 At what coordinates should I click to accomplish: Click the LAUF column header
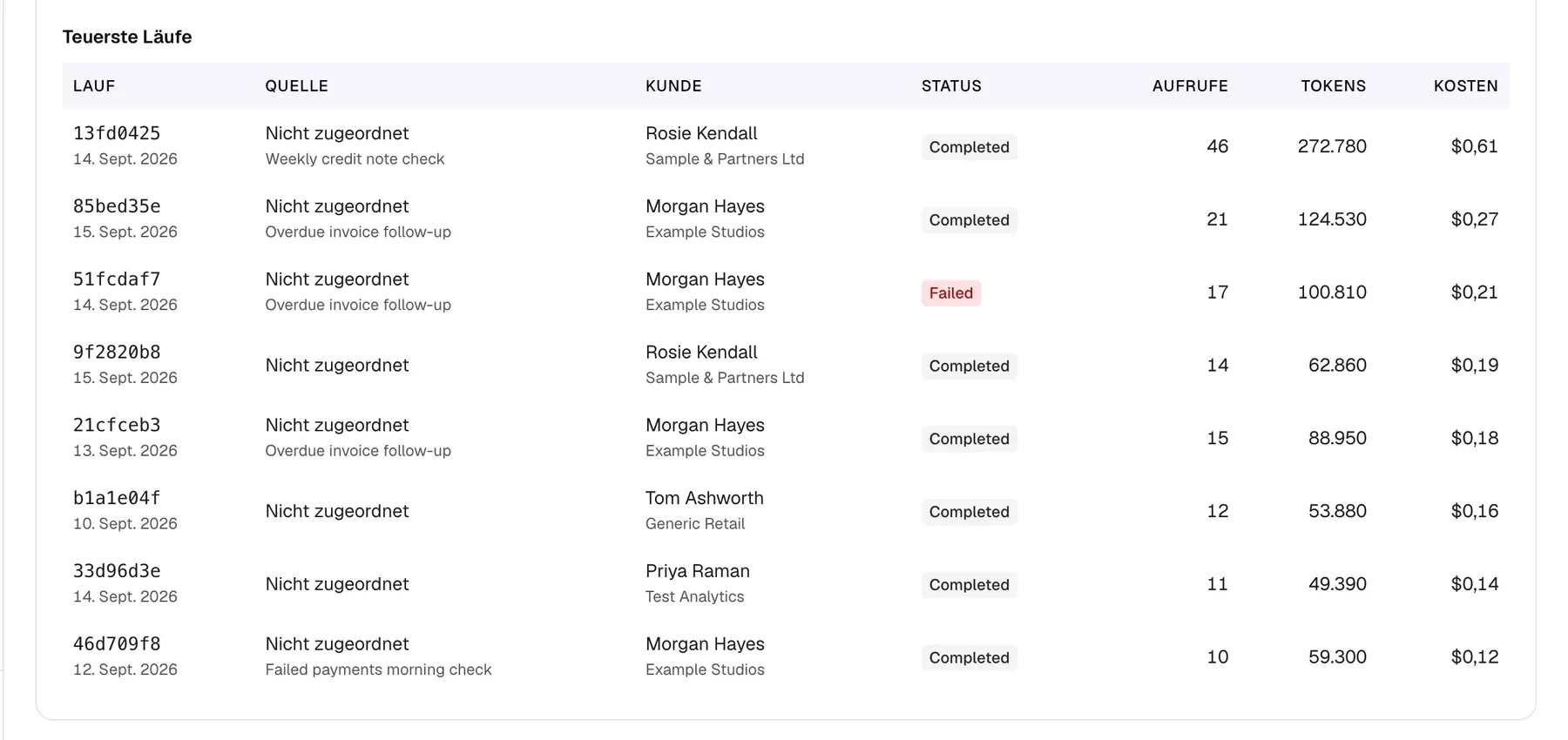[x=94, y=86]
